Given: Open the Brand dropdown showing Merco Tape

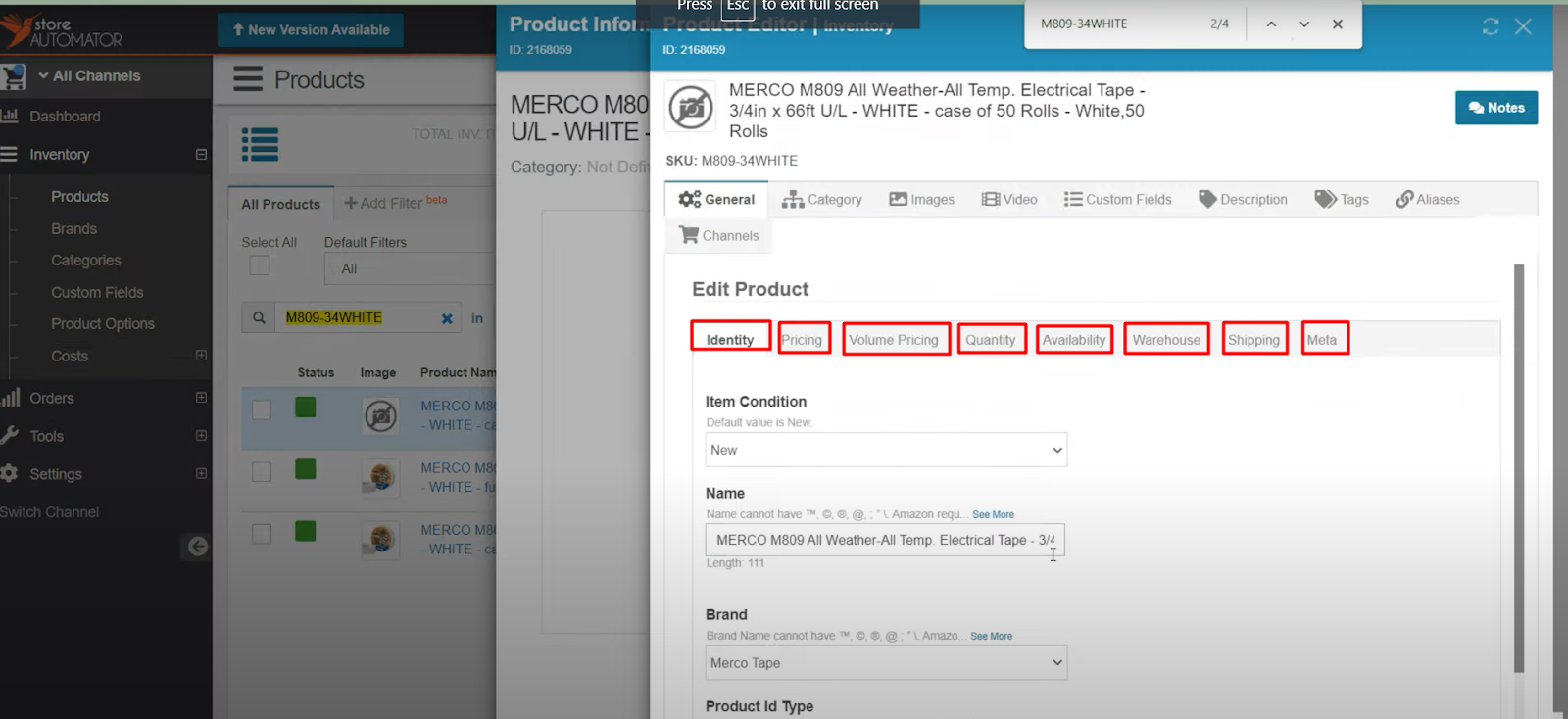Looking at the screenshot, I should [x=886, y=663].
